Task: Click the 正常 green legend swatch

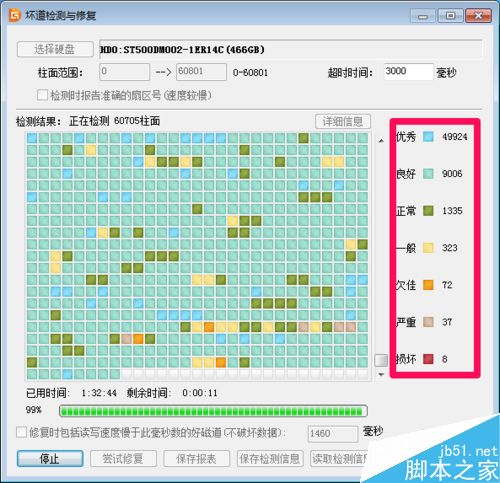Action: [428, 211]
